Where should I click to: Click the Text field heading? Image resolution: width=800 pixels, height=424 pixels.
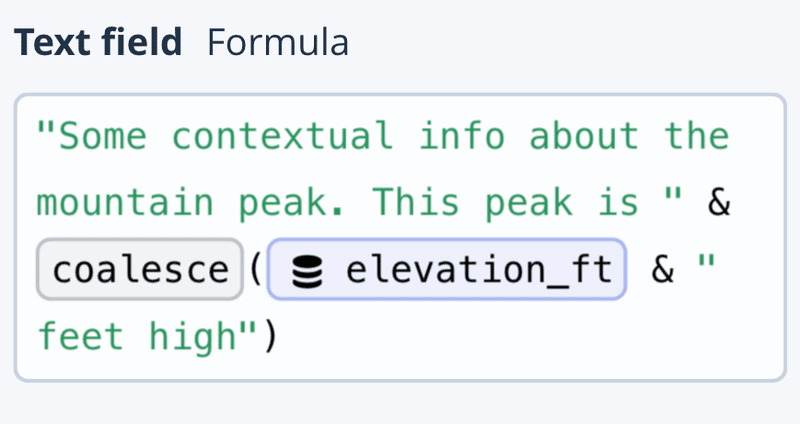tap(98, 42)
